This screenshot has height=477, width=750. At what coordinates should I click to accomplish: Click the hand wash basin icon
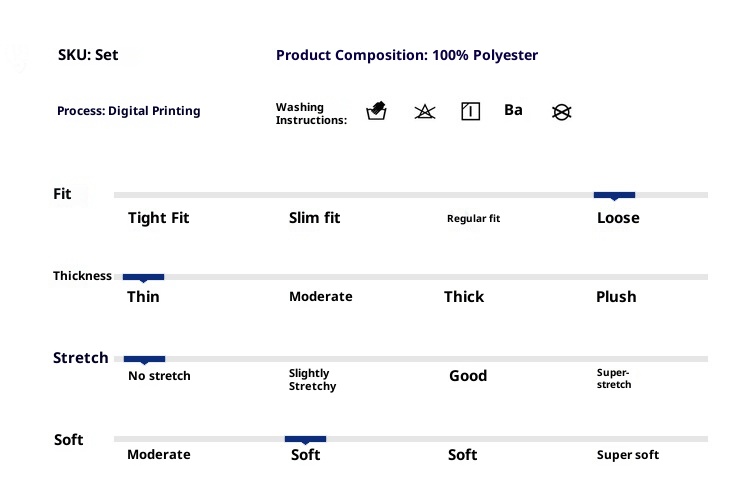tap(377, 111)
